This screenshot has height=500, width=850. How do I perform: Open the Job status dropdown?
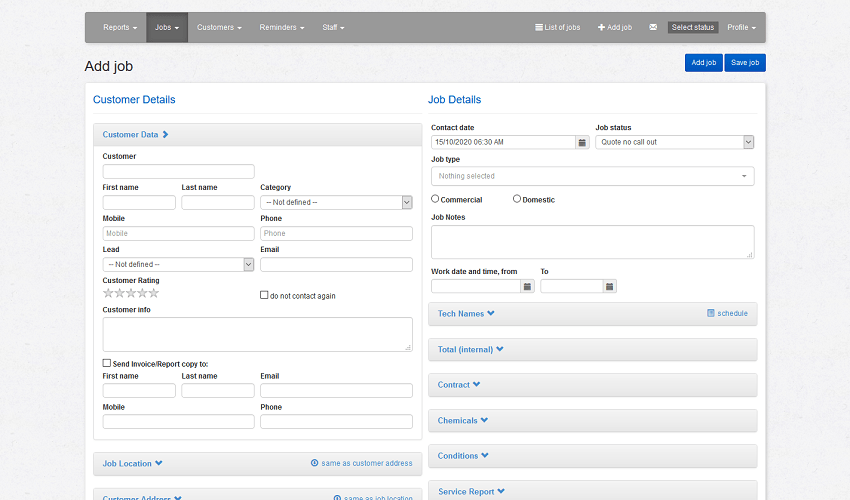674,142
